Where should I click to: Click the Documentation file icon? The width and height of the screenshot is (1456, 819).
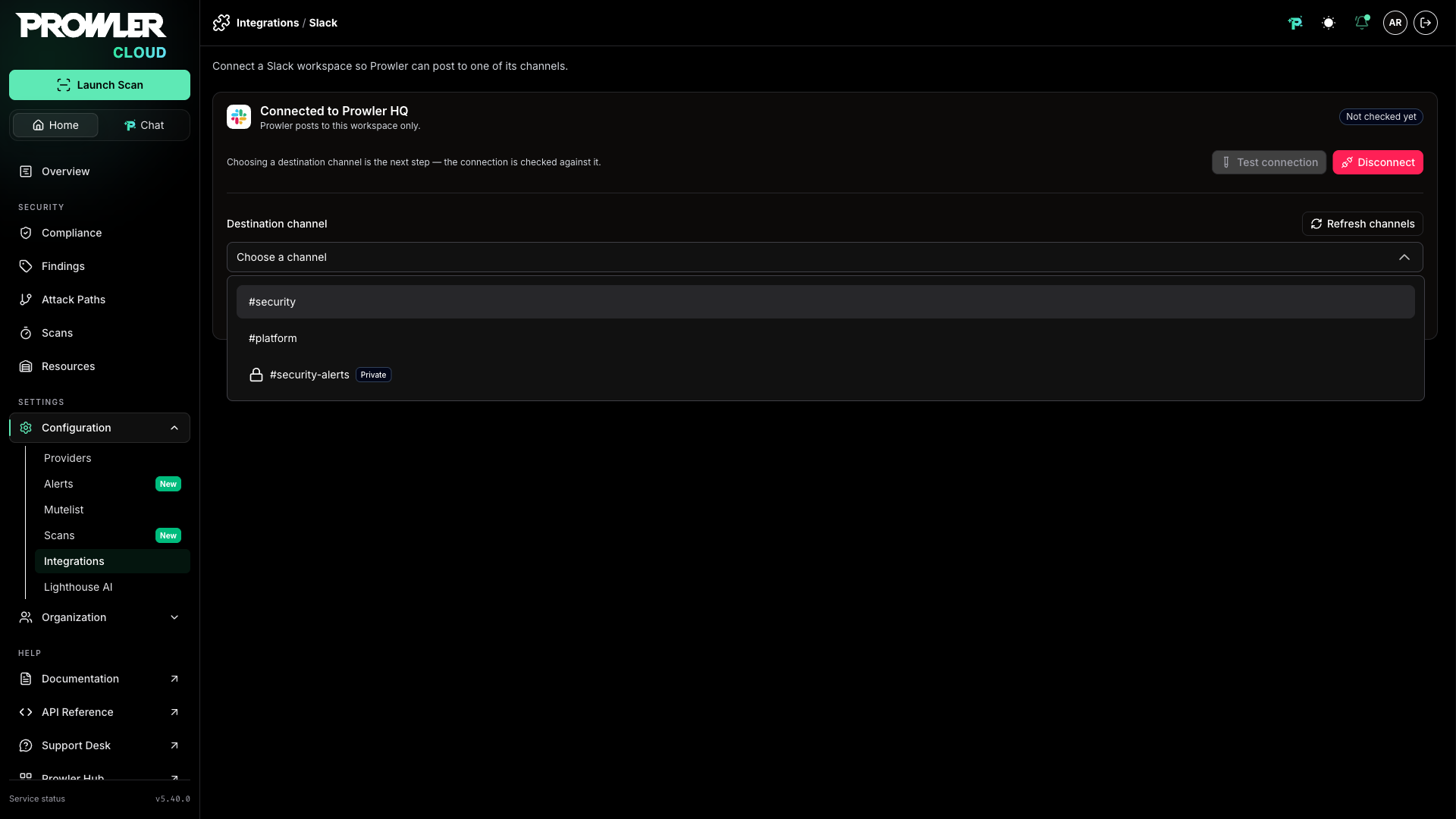pos(26,679)
